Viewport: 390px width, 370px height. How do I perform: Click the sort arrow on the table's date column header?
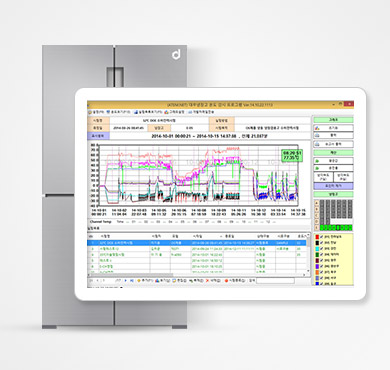coord(222,236)
